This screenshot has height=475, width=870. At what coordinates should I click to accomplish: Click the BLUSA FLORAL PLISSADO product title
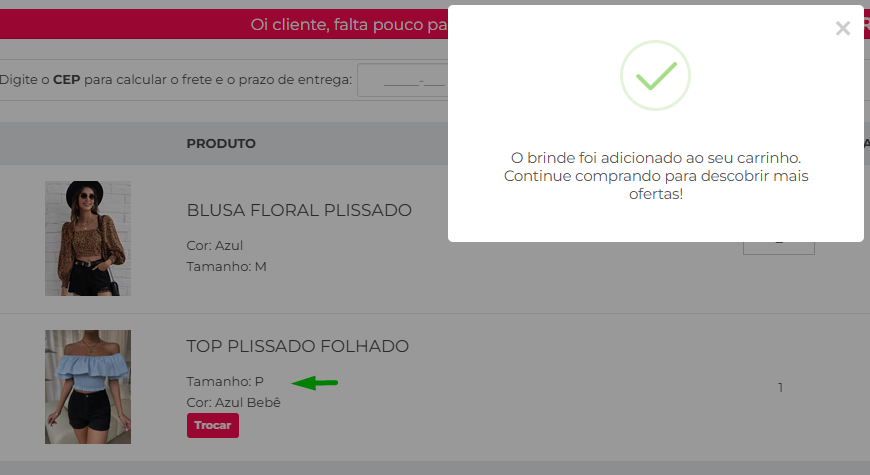coord(299,210)
